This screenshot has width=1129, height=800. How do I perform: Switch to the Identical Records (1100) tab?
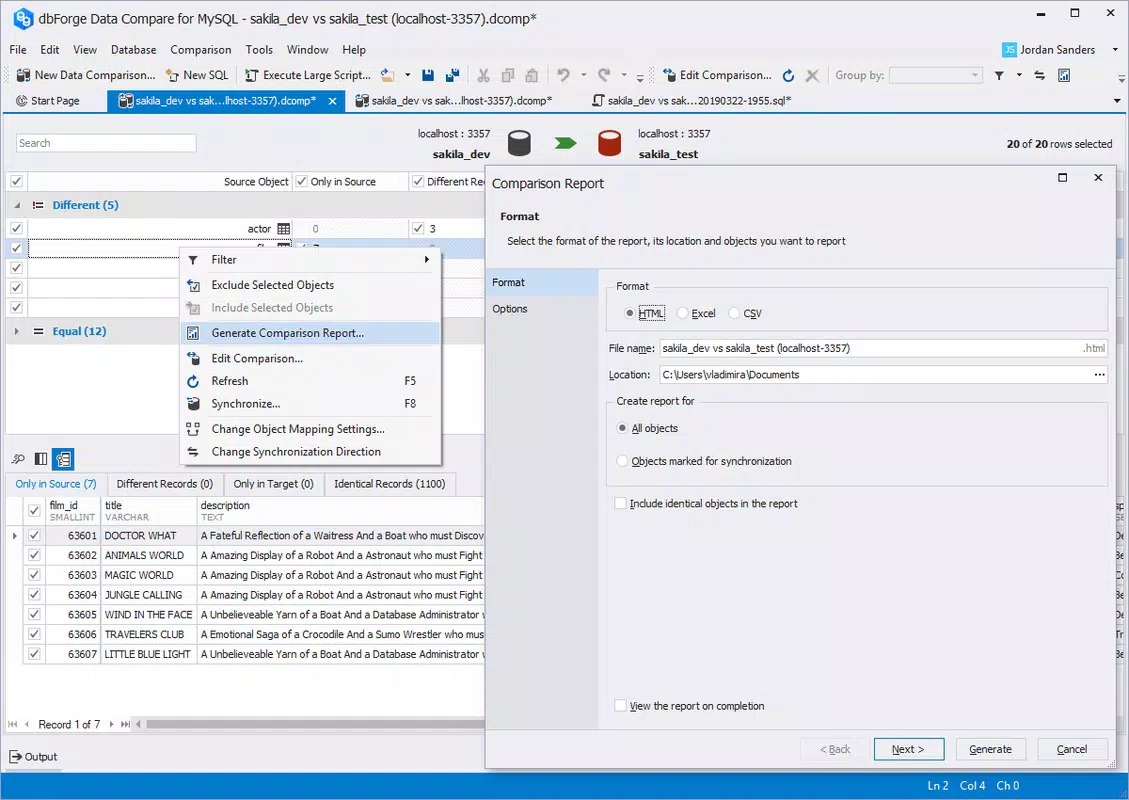point(390,484)
